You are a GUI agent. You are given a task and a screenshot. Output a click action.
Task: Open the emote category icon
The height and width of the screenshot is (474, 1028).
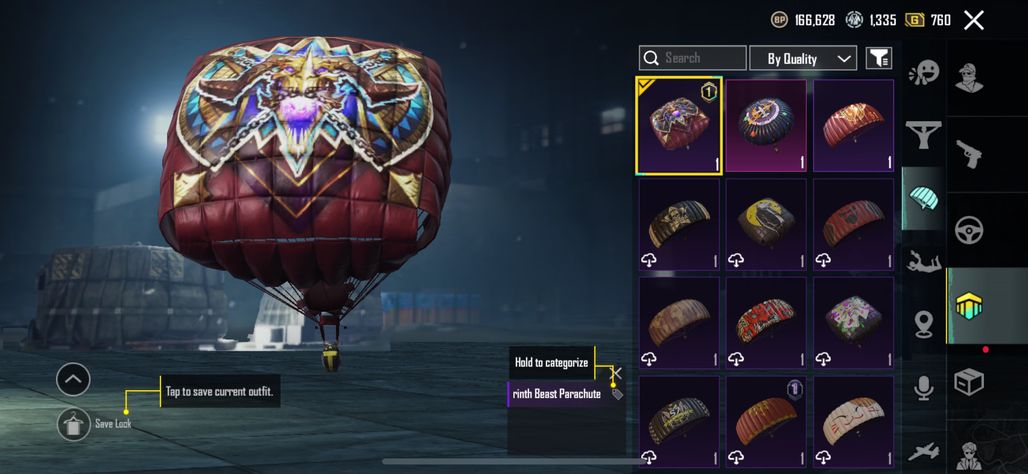point(923,73)
